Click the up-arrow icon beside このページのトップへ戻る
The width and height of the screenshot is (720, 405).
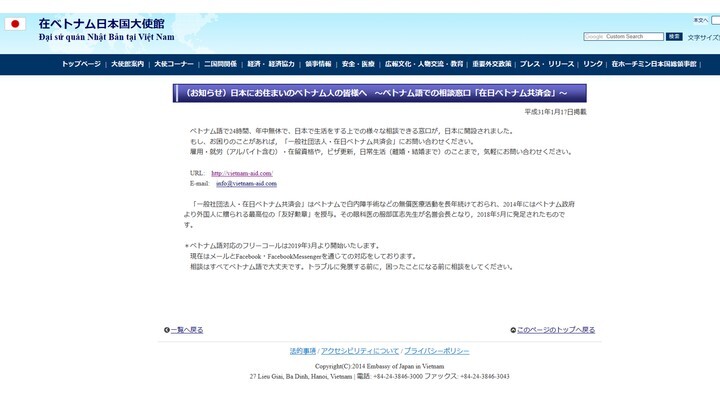(513, 330)
